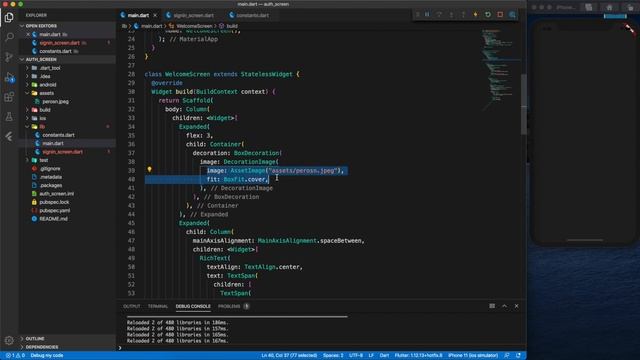This screenshot has height=360, width=640.
Task: Expand the Dependencies section
Action: coord(67,347)
